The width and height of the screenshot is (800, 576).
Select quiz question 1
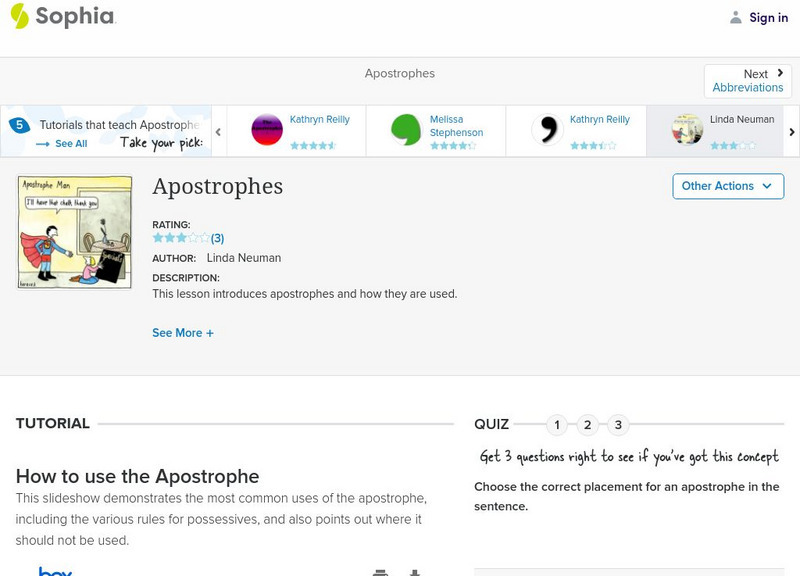557,425
